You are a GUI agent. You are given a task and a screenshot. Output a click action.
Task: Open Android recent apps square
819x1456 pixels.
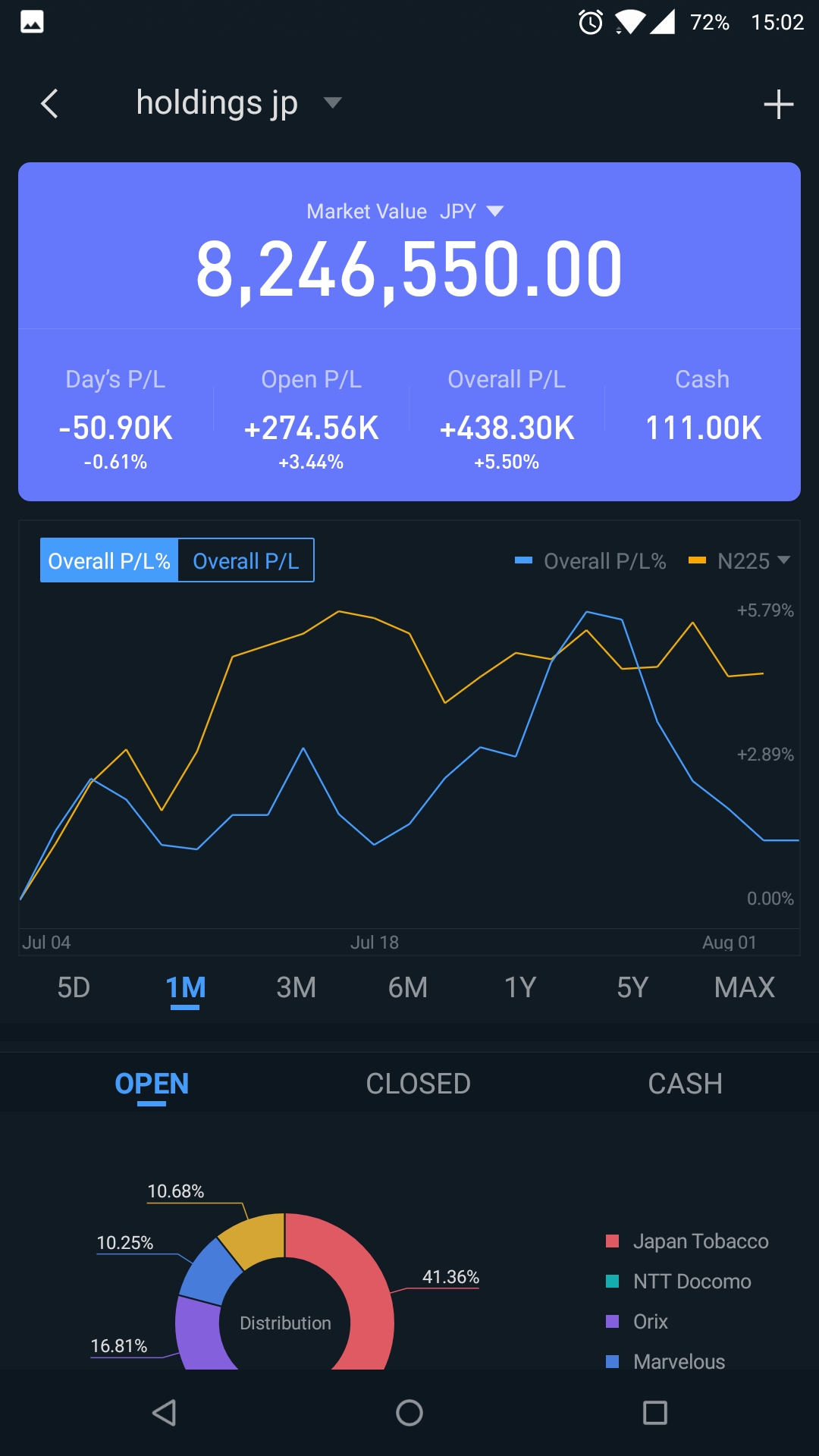coord(654,1413)
